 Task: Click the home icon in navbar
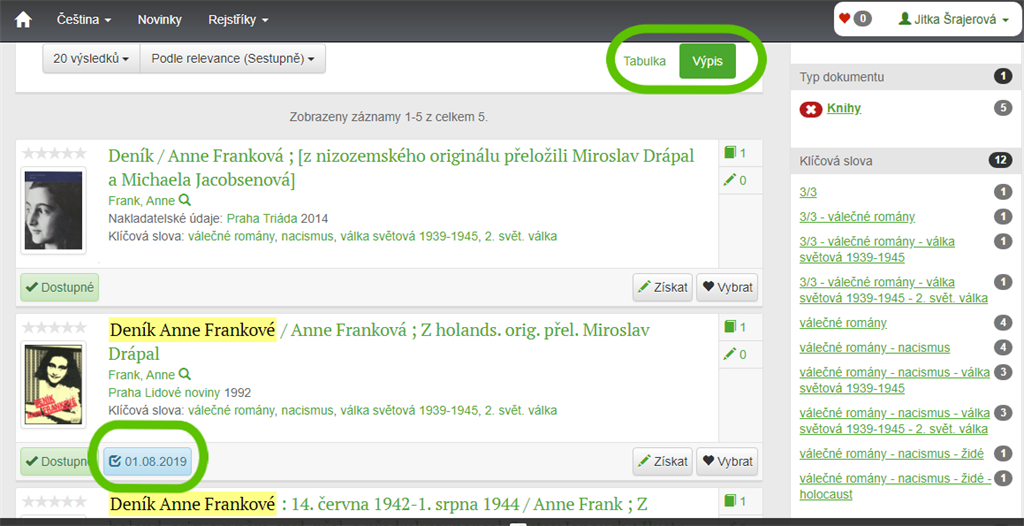point(22,20)
